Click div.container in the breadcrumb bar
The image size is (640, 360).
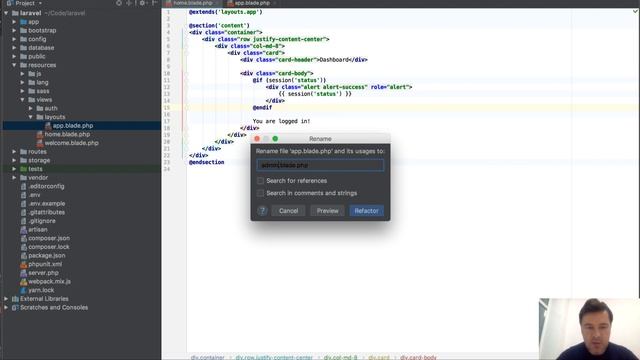207,357
